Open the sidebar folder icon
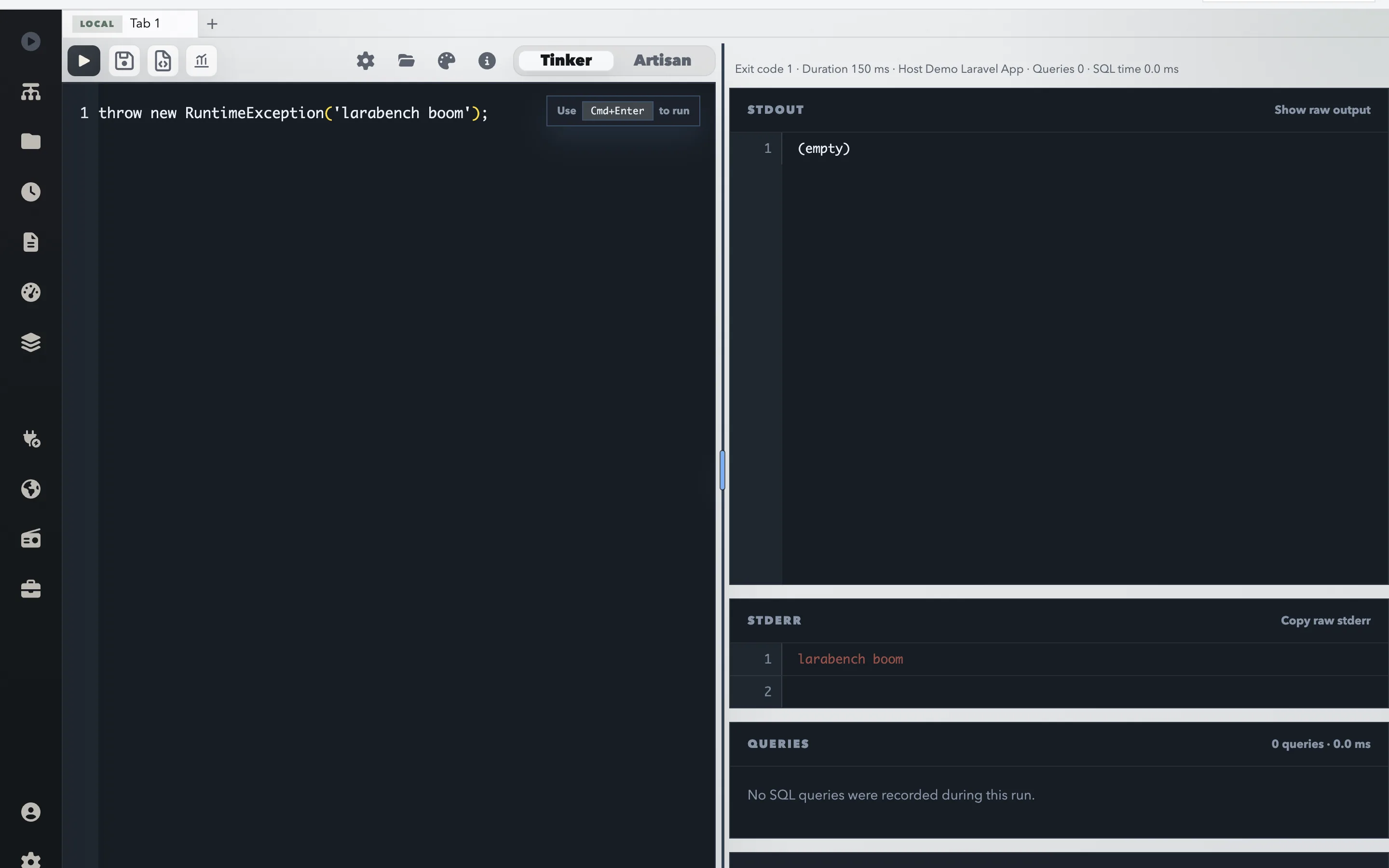This screenshot has height=868, width=1389. coord(31,141)
